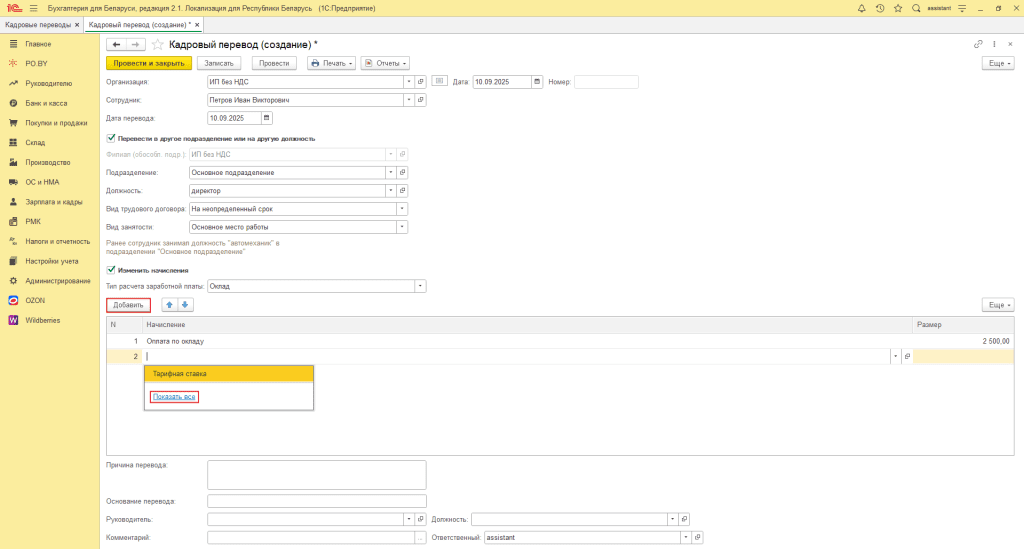The width and height of the screenshot is (1024, 549).
Task: Select Кадровый перевод (создание) tab
Action: 140,25
